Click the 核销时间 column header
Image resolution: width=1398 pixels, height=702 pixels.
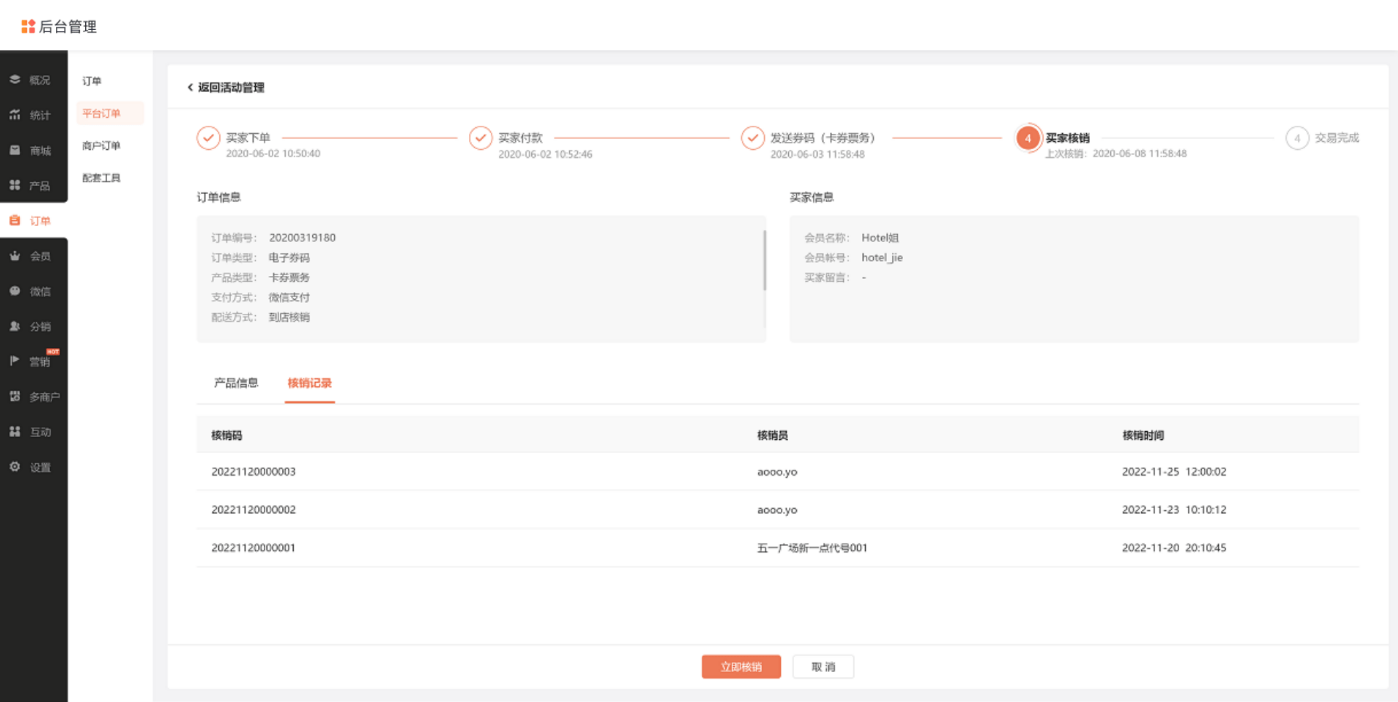tap(1143, 435)
